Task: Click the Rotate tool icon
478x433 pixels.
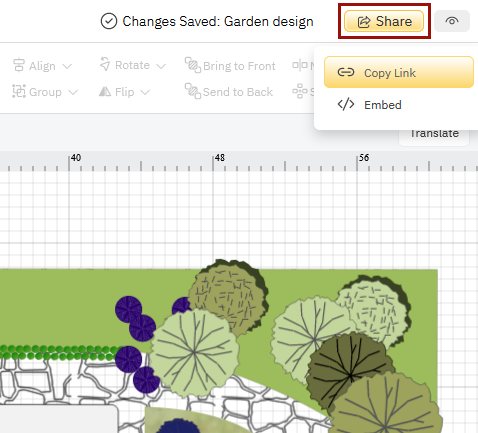Action: click(x=105, y=64)
